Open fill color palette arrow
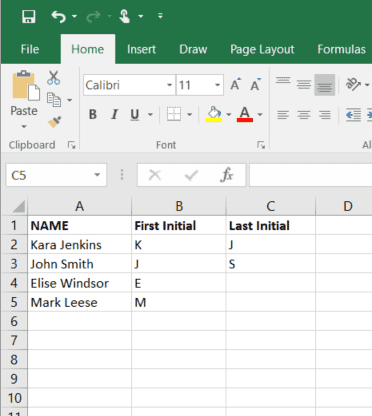 click(229, 115)
